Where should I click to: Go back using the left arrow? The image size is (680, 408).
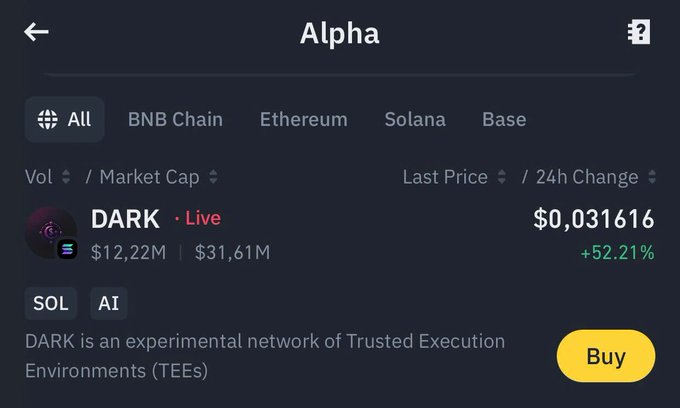[37, 32]
